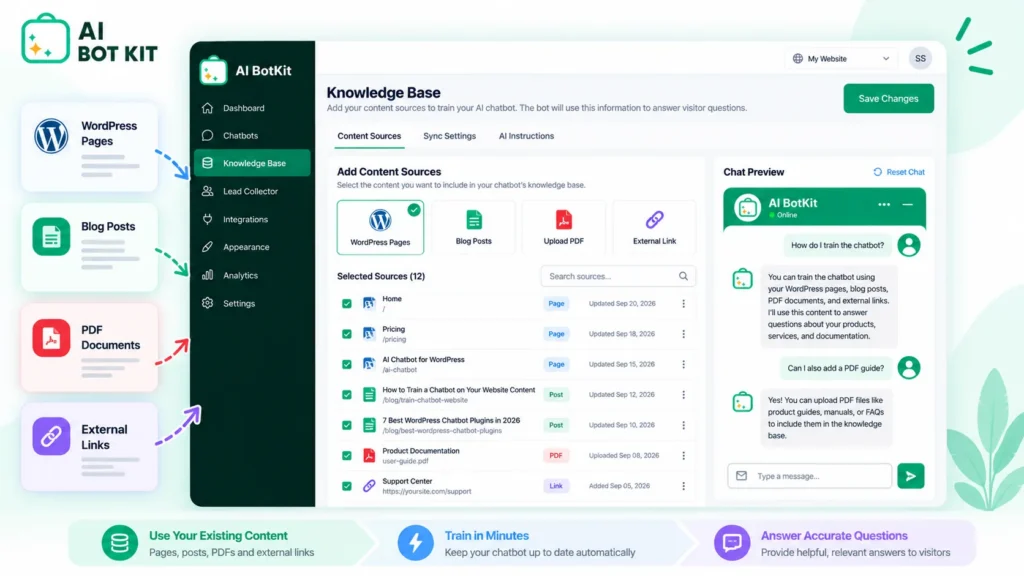
Task: Uncheck How to Train a Chatbot checkbox
Action: tap(347, 394)
